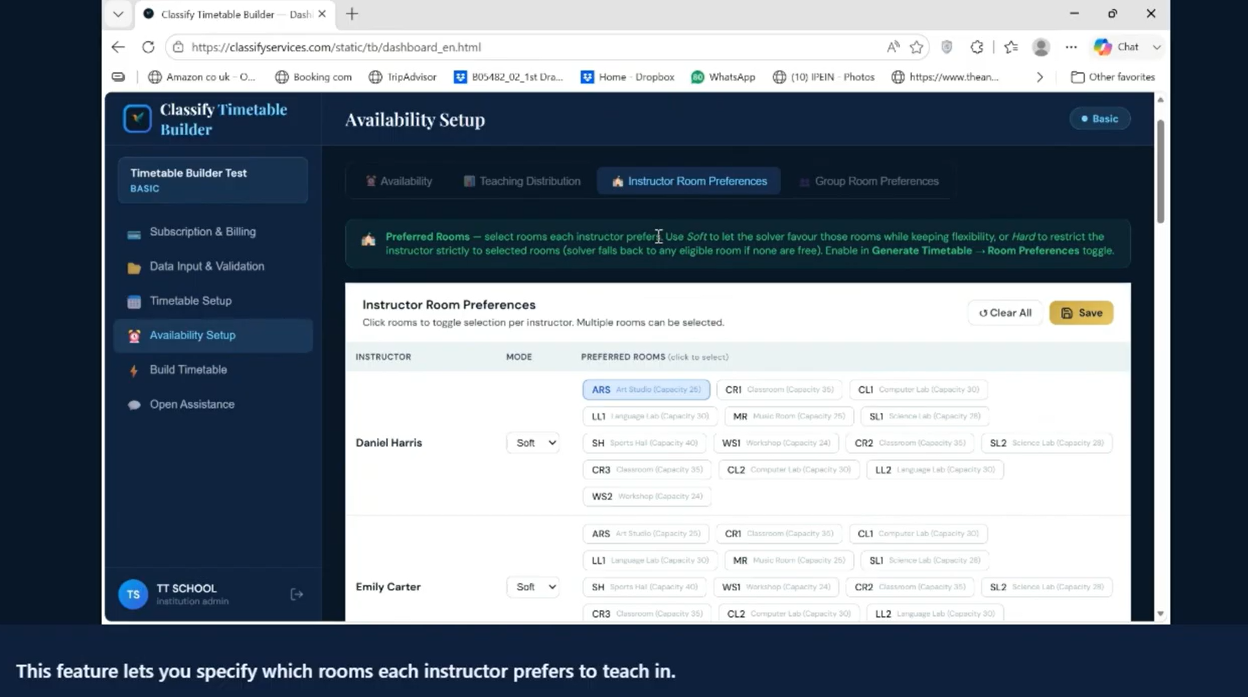Screen dimensions: 1248x697
Task: Toggle ARS Art Studio for Emily Carter
Action: pos(646,534)
